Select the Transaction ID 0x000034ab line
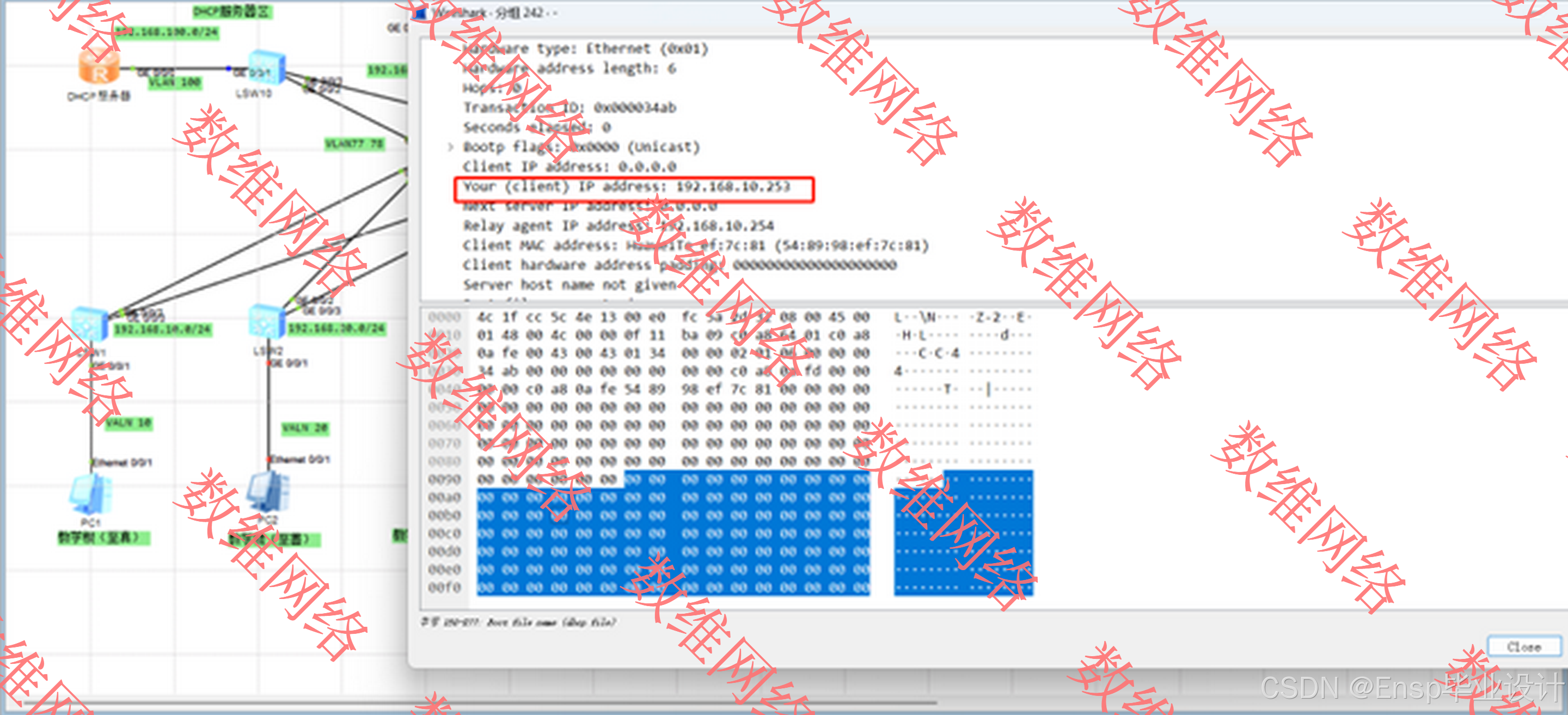The height and width of the screenshot is (715, 1568). (x=569, y=108)
